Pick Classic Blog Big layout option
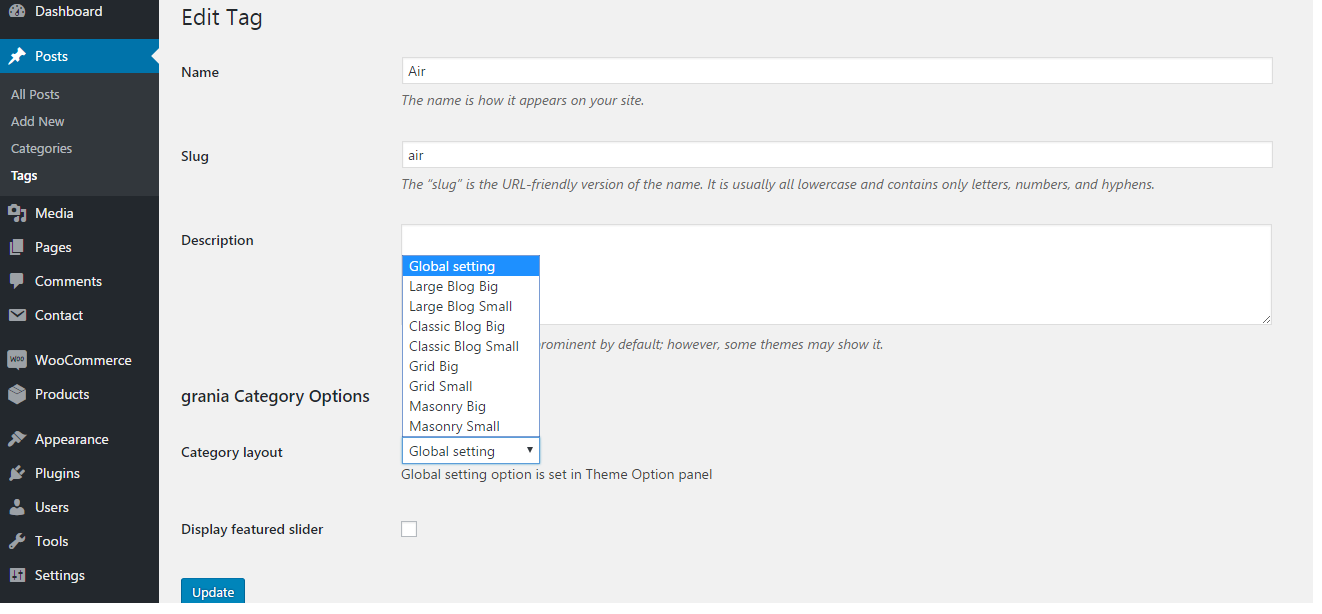This screenshot has height=614, width=1322. [x=456, y=326]
